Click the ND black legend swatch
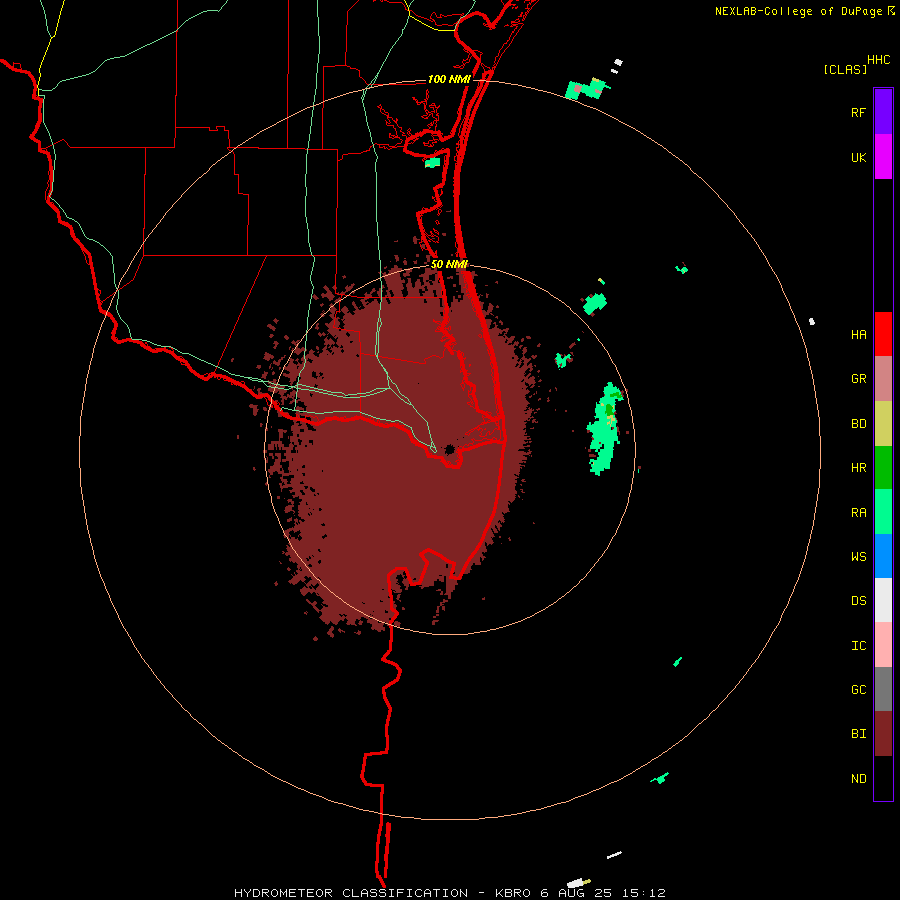This screenshot has height=900, width=900. click(883, 778)
